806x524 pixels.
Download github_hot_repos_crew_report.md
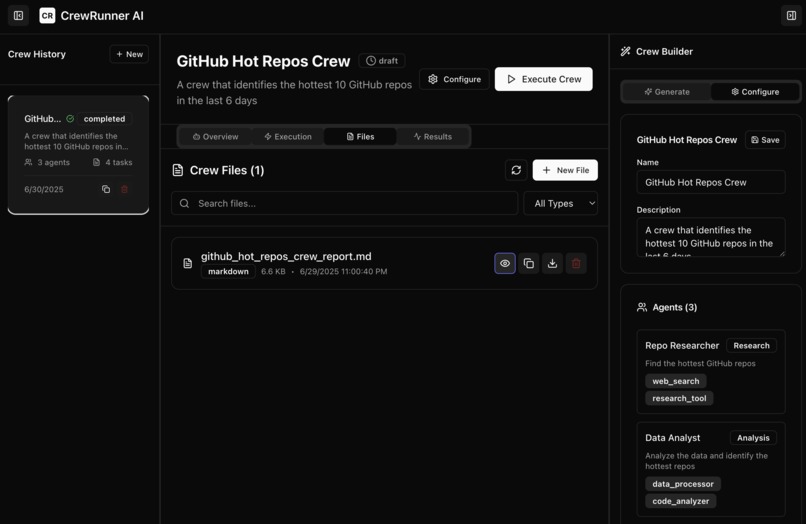click(552, 263)
